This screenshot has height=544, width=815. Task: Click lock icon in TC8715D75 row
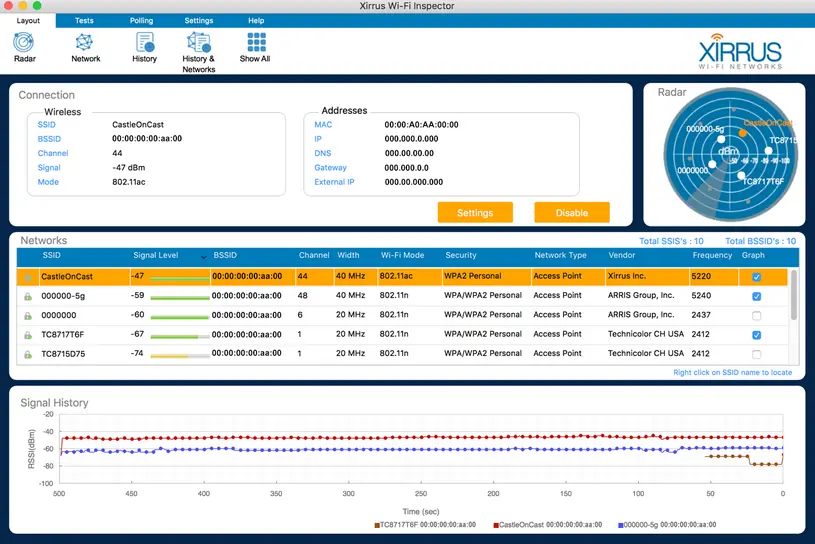click(28, 354)
